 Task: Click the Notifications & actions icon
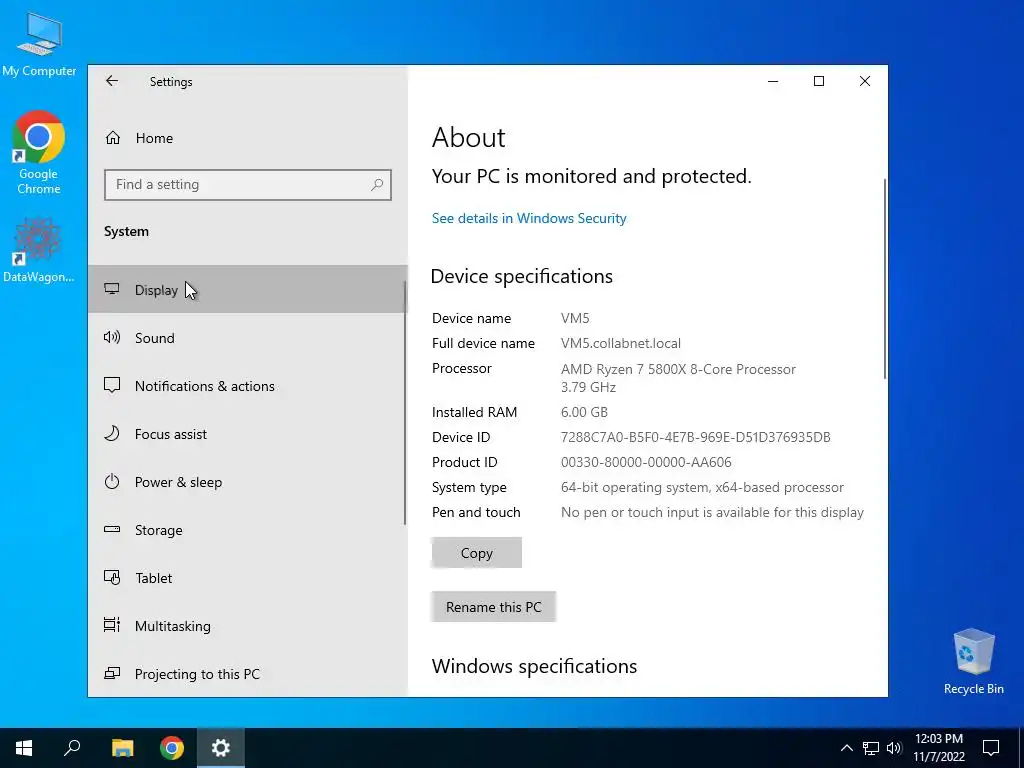[x=112, y=385]
